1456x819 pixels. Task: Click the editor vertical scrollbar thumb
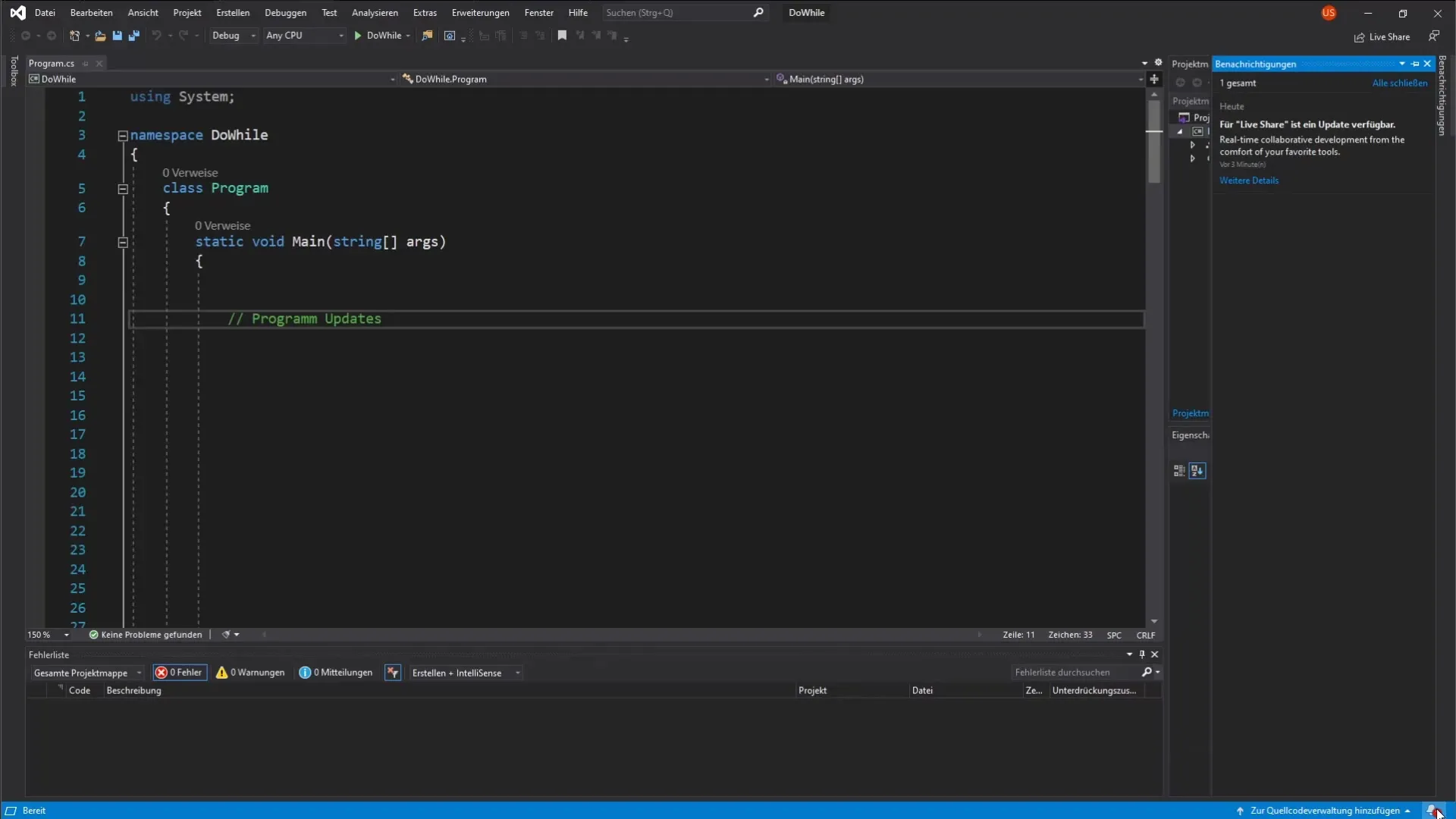coord(1154,143)
